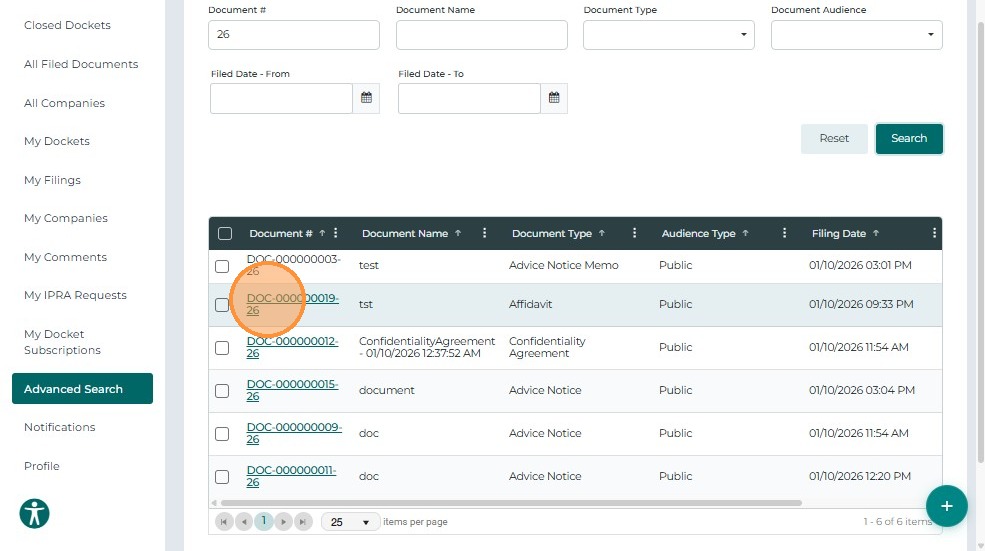
Task: Click the 1 - 6 of 6 items text
Action: tap(897, 521)
